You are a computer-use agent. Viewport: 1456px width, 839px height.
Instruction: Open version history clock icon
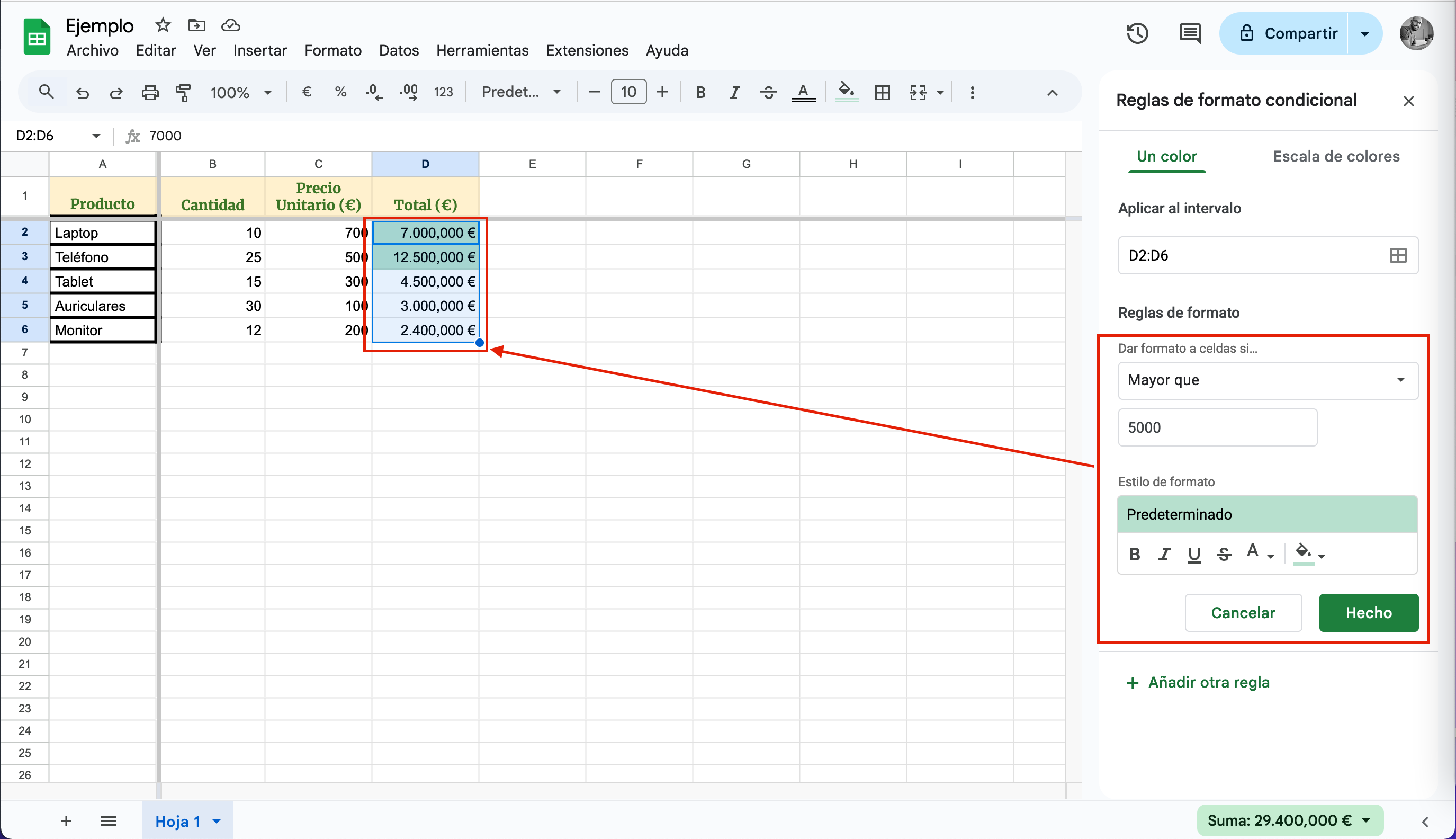coord(1137,33)
